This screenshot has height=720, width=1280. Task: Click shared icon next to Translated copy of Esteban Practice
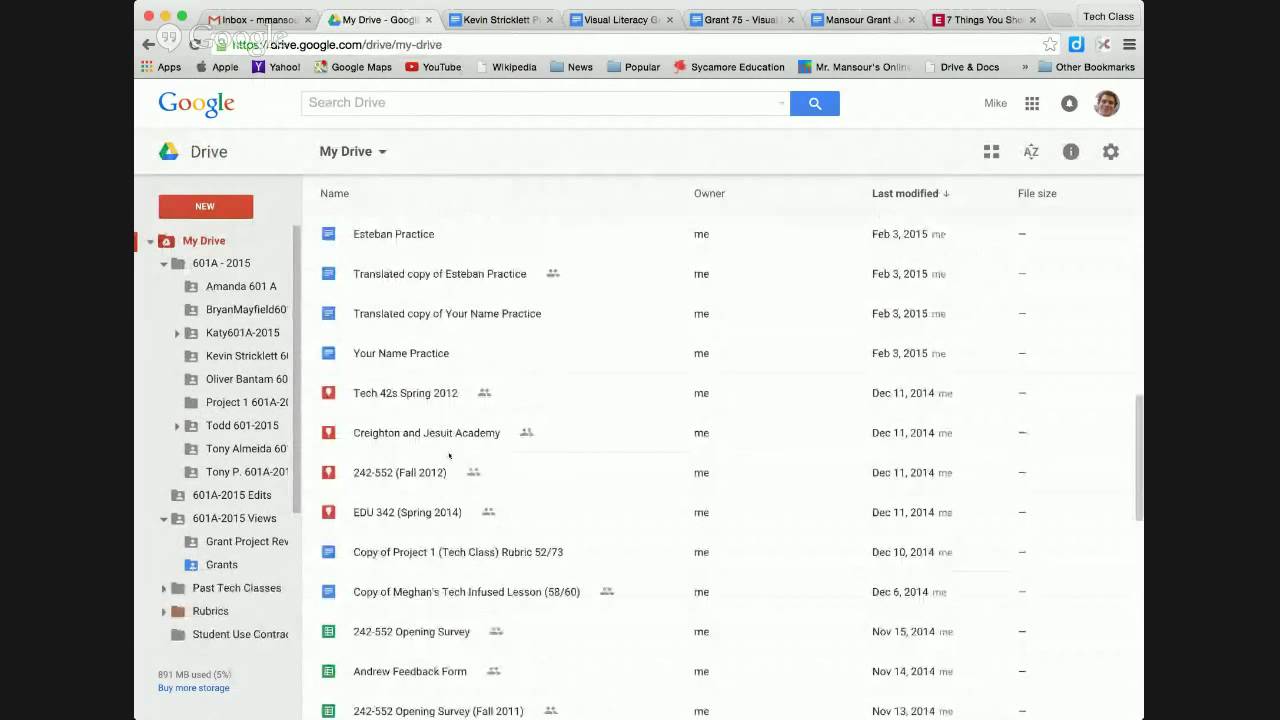(553, 274)
